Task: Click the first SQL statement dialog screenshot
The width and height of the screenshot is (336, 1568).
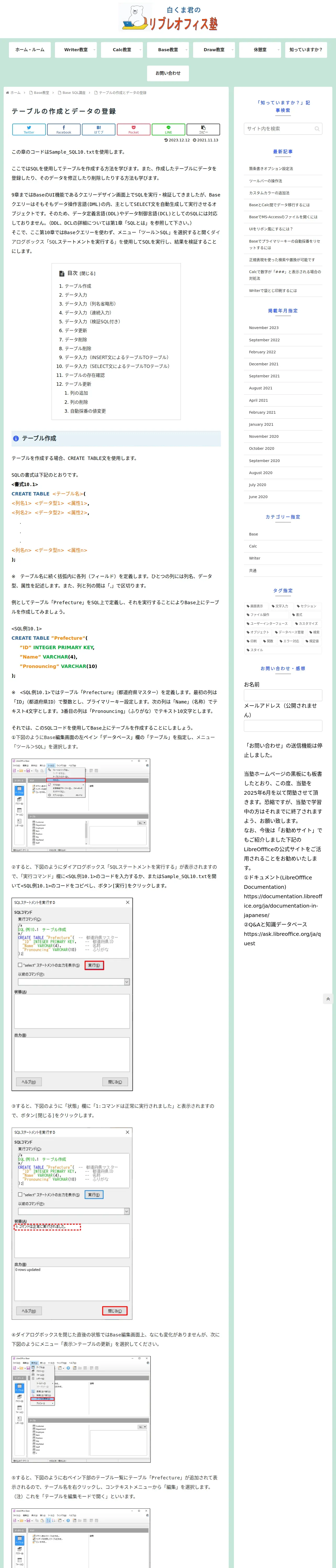Action: click(x=72, y=994)
